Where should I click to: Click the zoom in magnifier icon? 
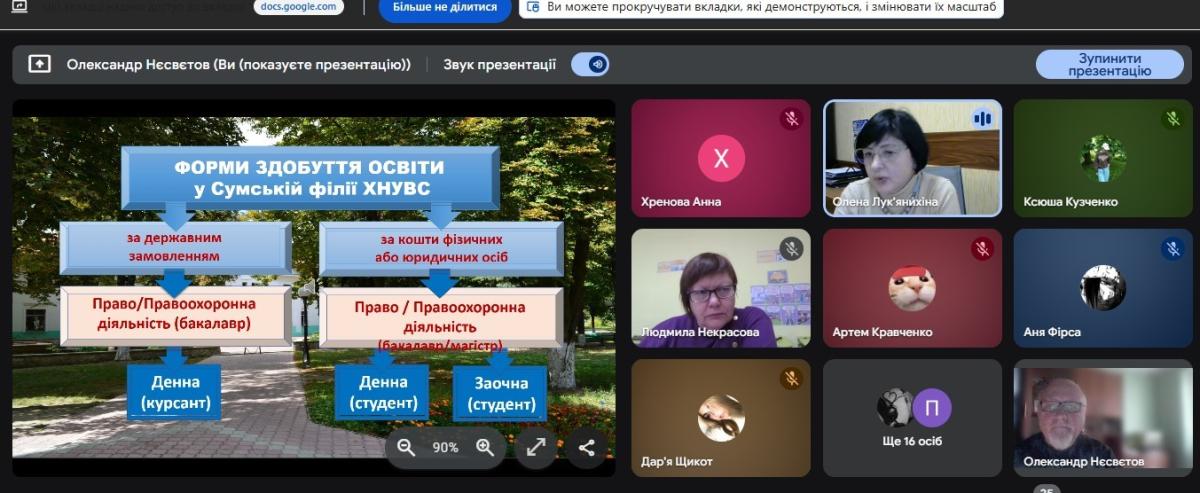485,448
